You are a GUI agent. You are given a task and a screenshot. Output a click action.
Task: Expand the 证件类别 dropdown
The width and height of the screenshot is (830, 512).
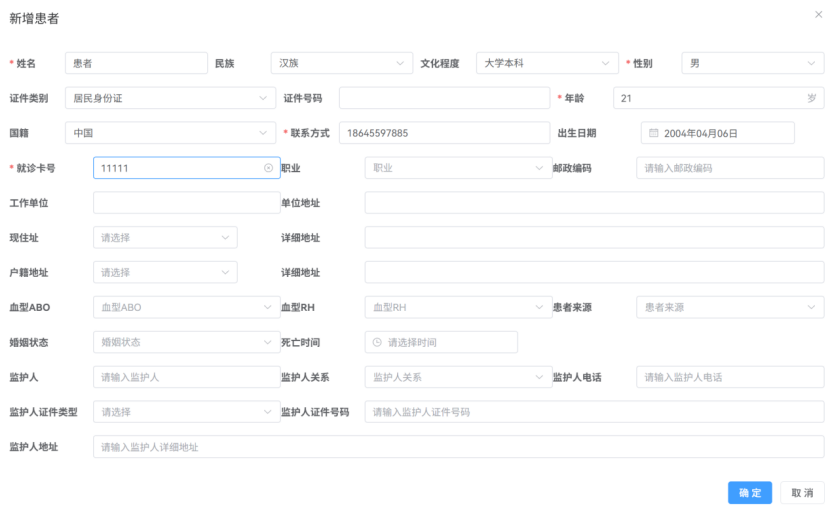[x=170, y=98]
